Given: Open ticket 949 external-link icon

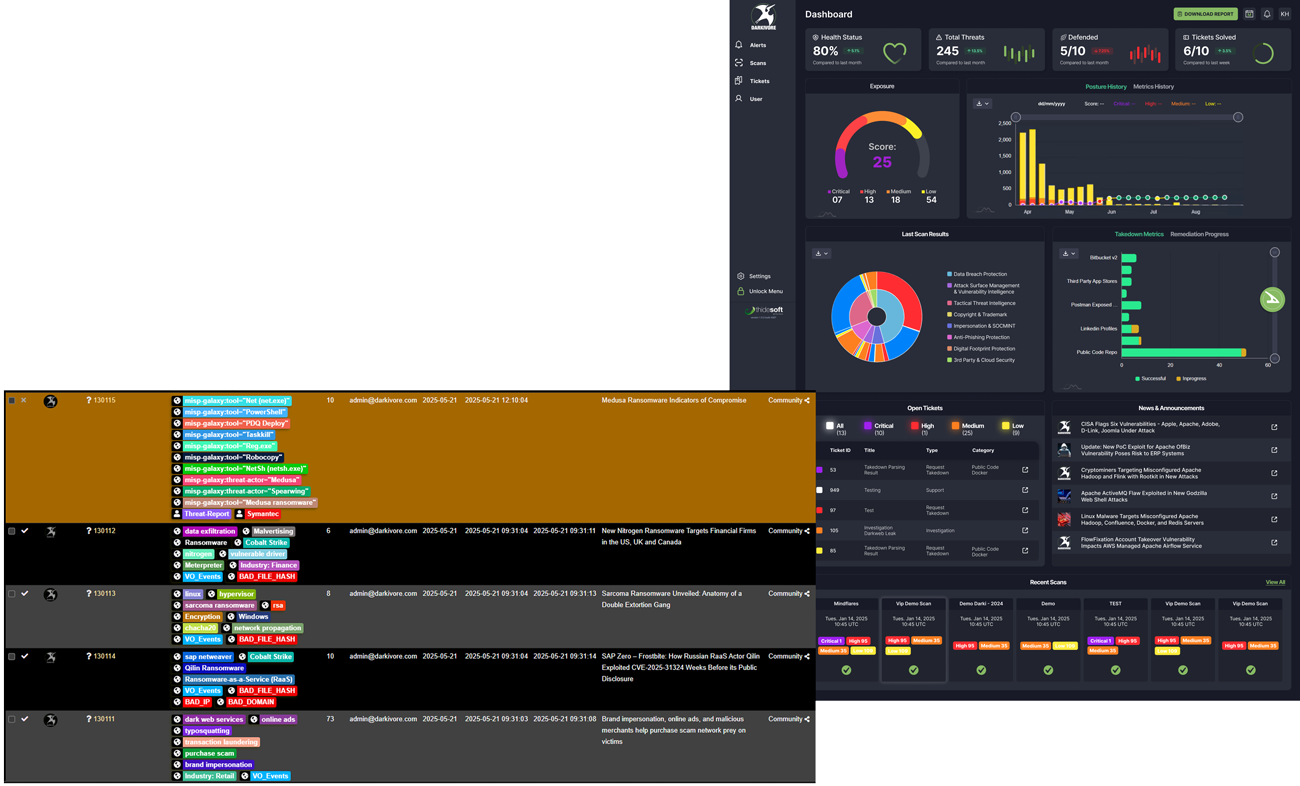Looking at the screenshot, I should [1025, 490].
